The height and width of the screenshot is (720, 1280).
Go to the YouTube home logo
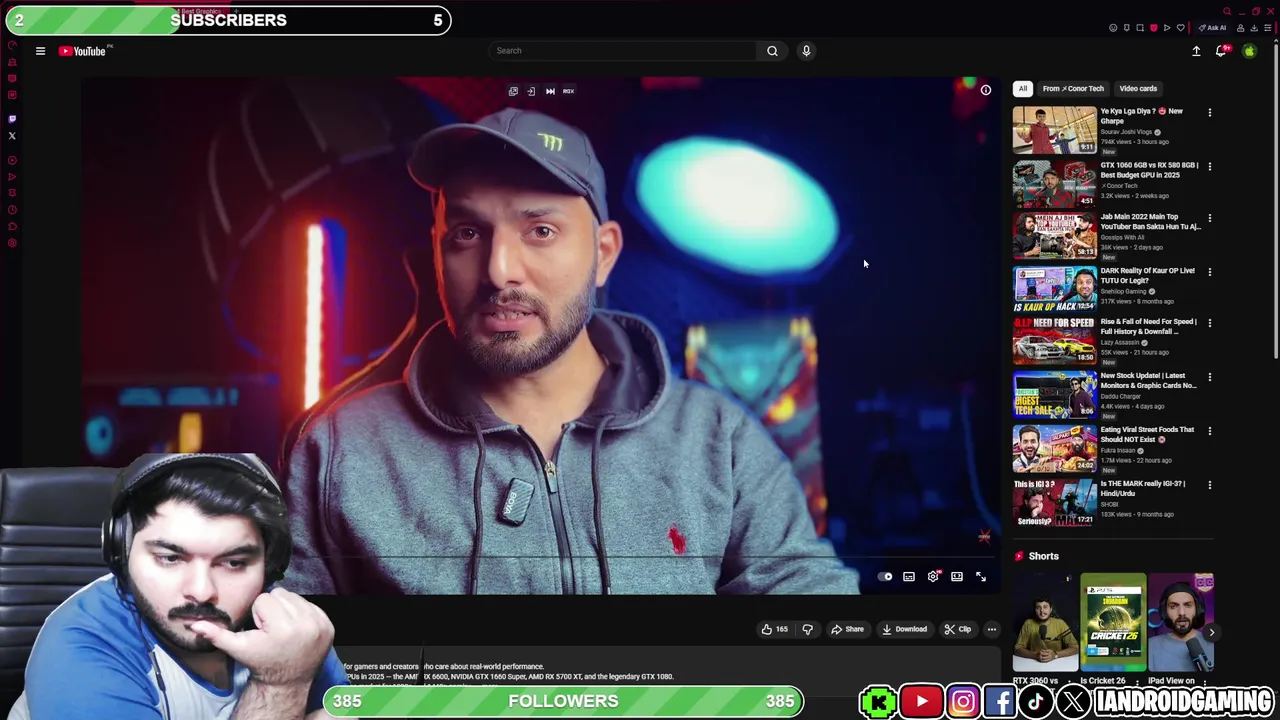pyautogui.click(x=84, y=51)
